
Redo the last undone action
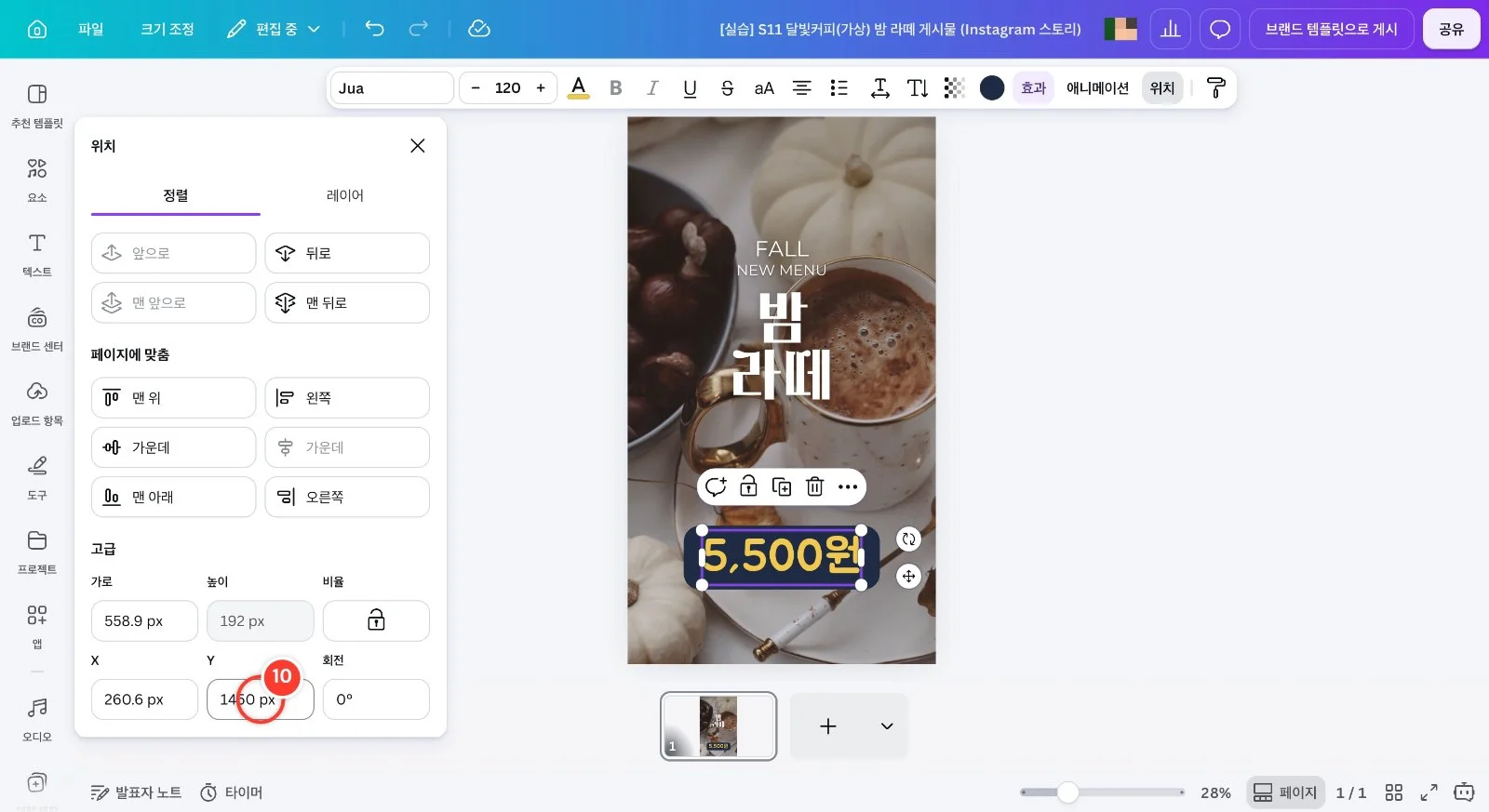point(419,29)
